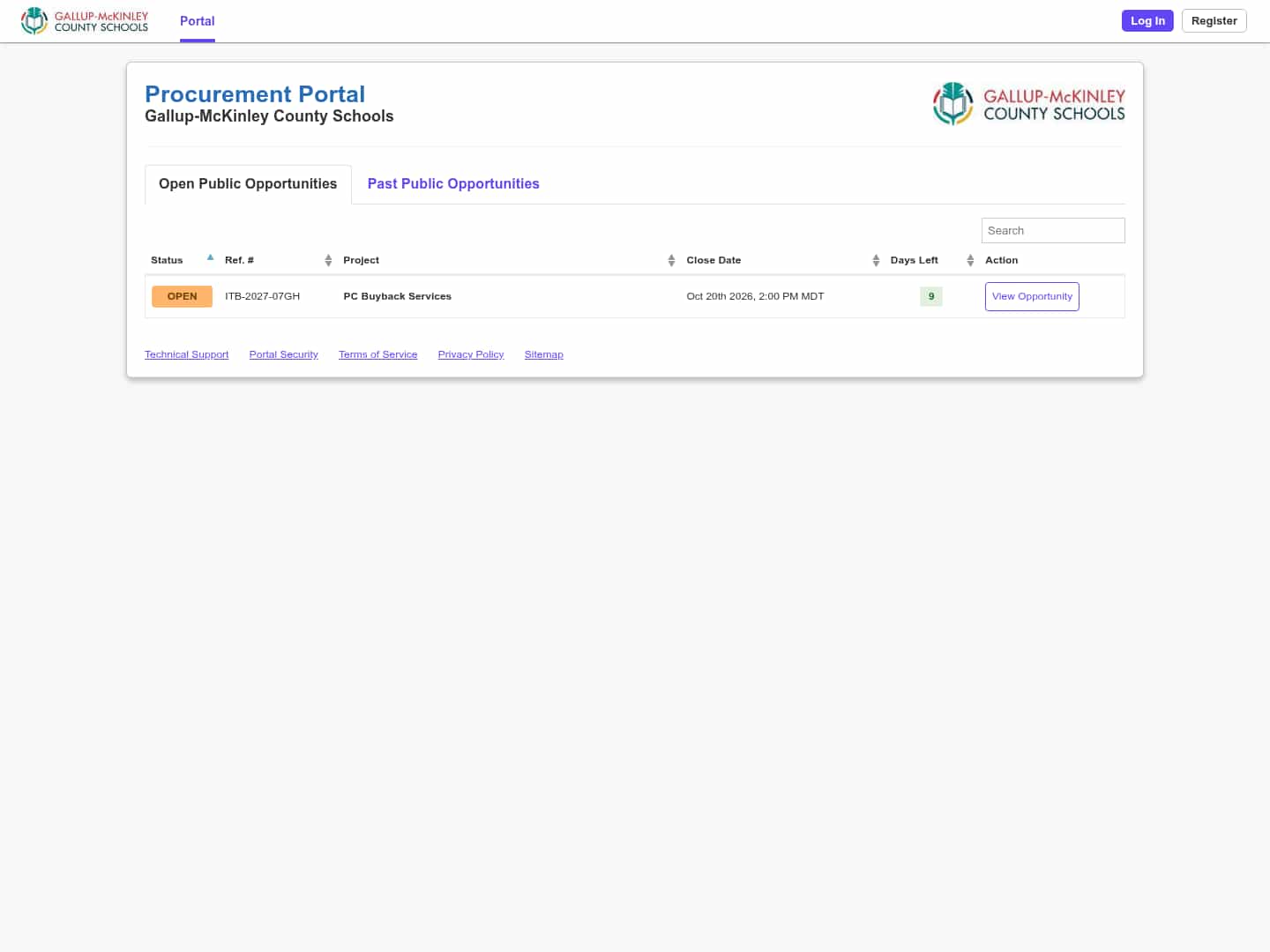Sort table by Status column arrow
Viewport: 1270px width, 952px height.
(210, 258)
